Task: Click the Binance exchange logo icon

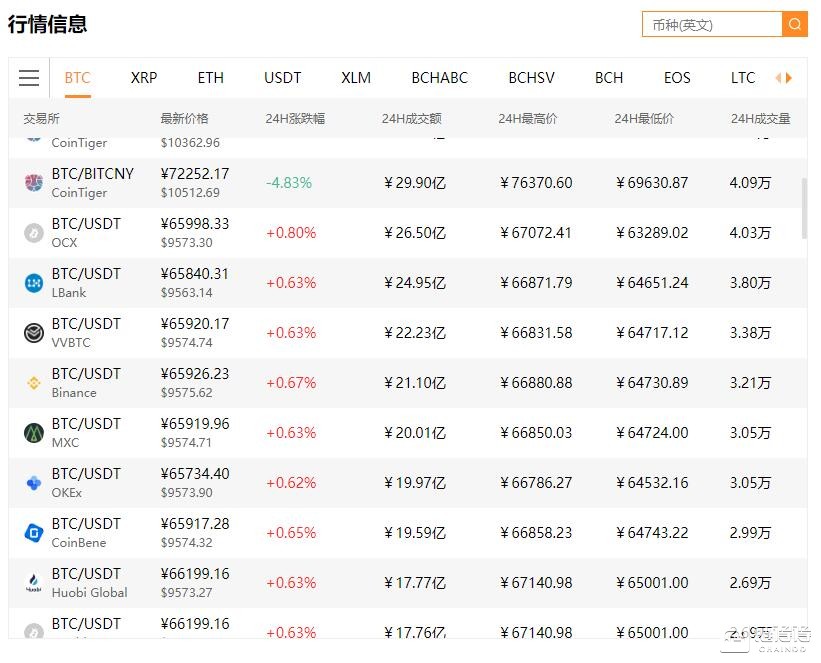Action: (x=34, y=383)
